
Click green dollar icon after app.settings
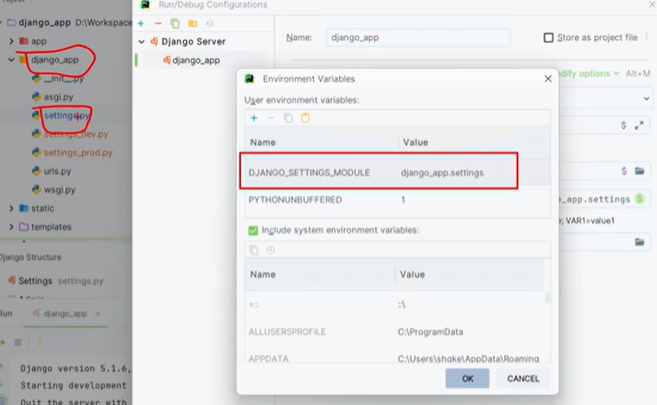tap(640, 199)
